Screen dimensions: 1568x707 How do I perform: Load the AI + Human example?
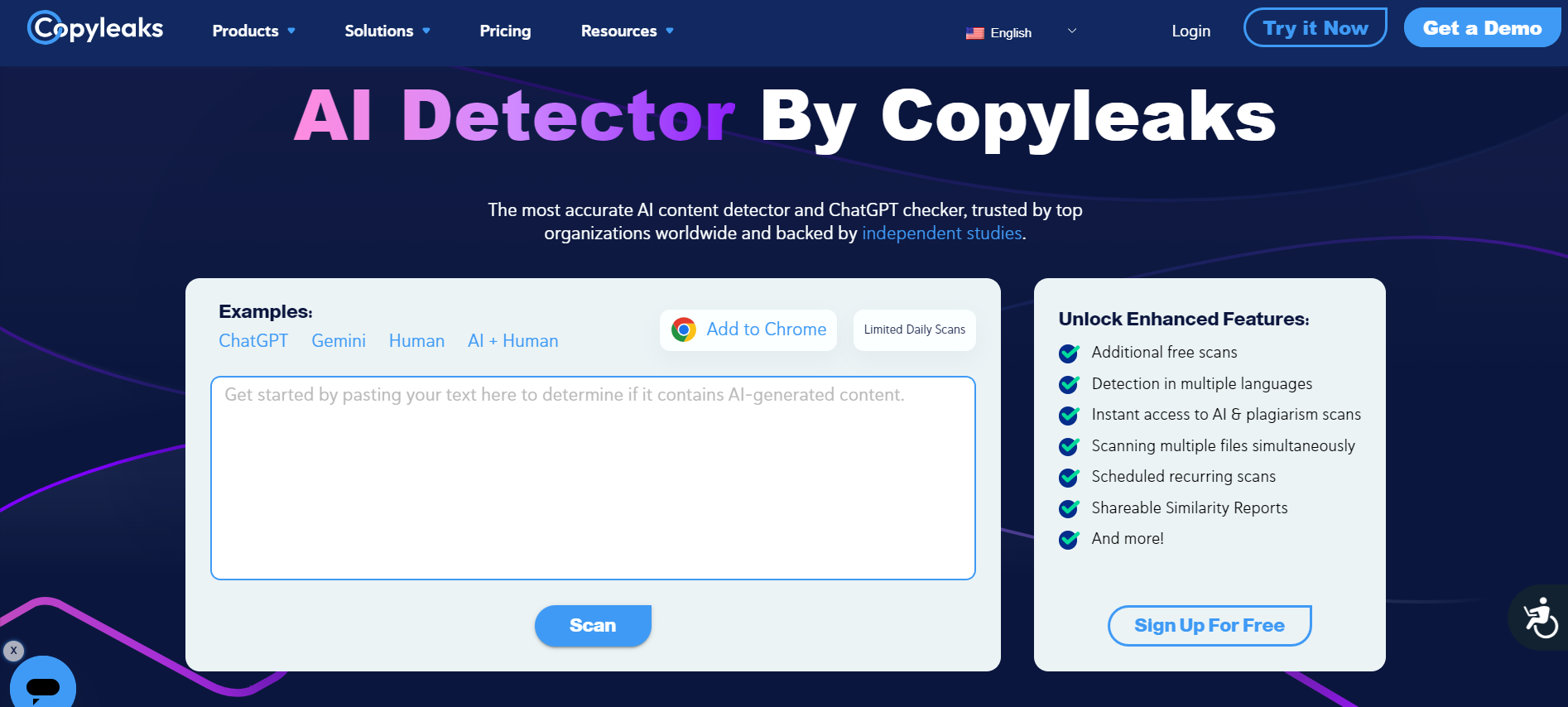point(512,341)
